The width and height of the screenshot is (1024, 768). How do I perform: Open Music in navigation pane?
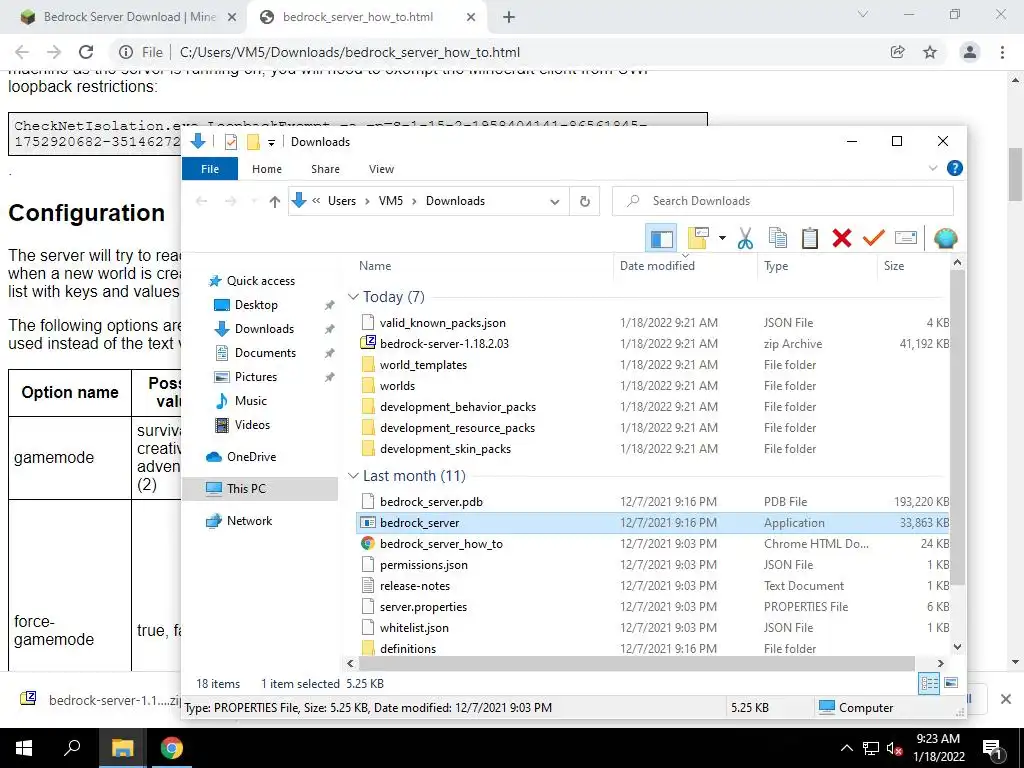[x=251, y=401]
